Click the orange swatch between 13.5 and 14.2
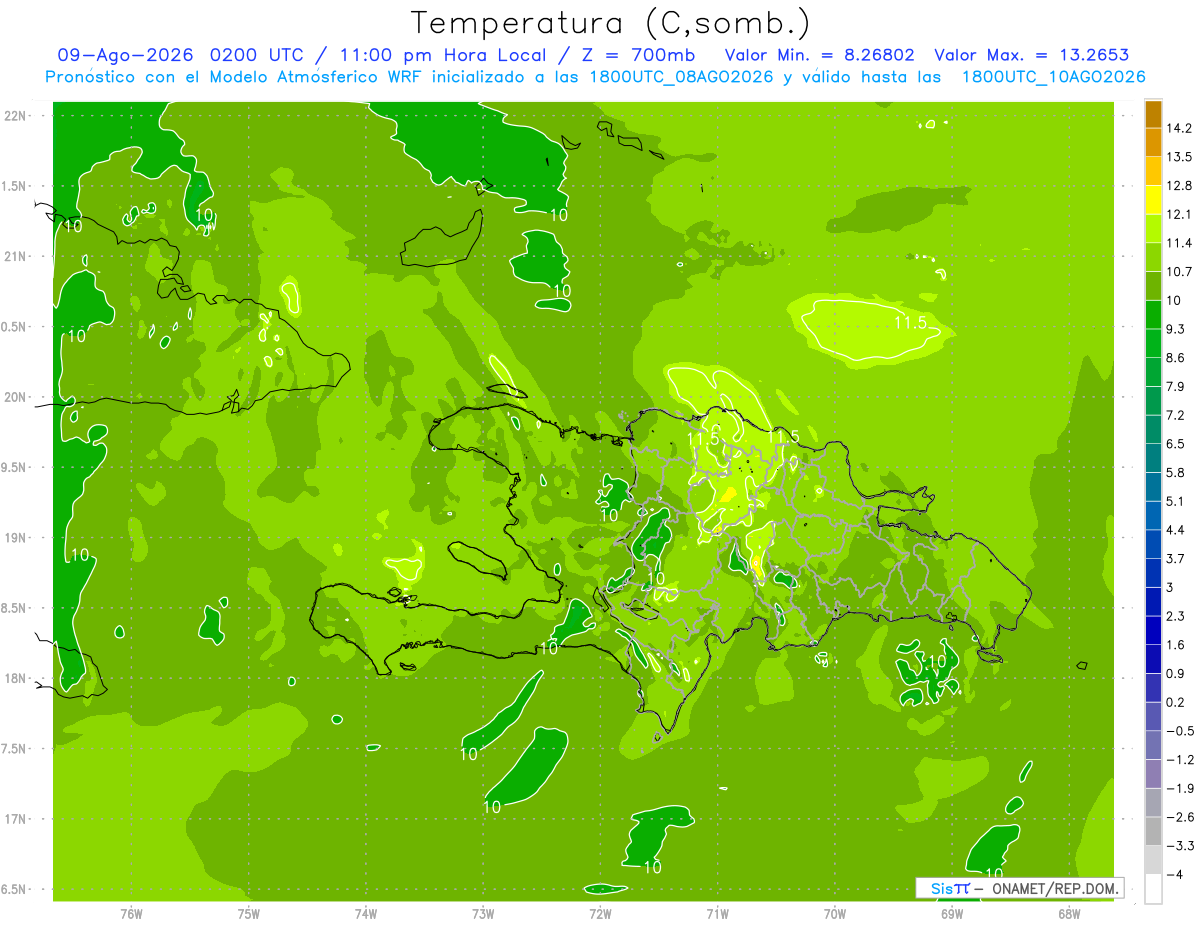1200x927 pixels. 1153,143
